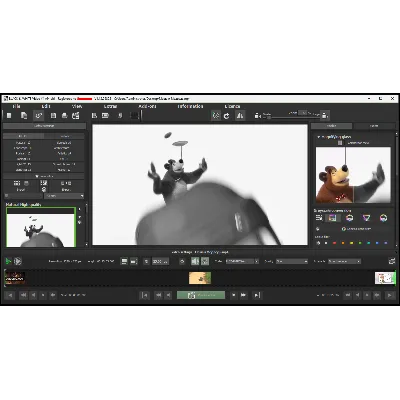This screenshot has height=400, width=400.
Task: Click the triangular color filter icon
Action: click(366, 218)
